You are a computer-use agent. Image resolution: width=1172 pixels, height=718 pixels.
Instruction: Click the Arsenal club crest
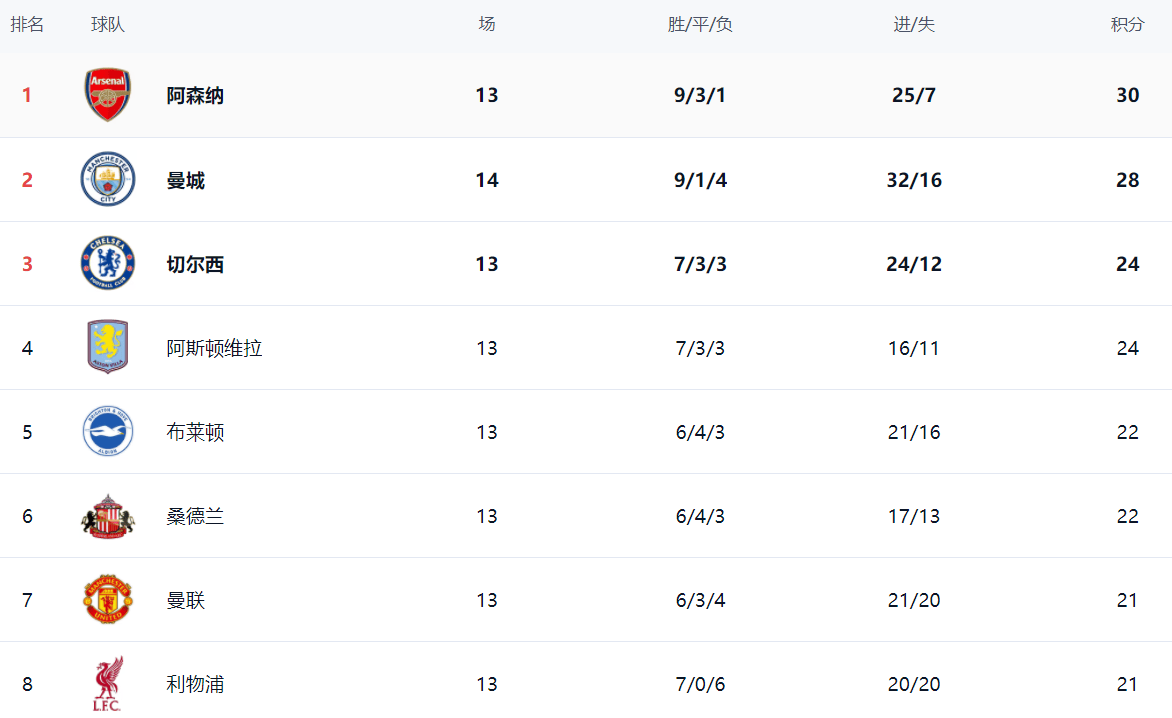tap(107, 95)
